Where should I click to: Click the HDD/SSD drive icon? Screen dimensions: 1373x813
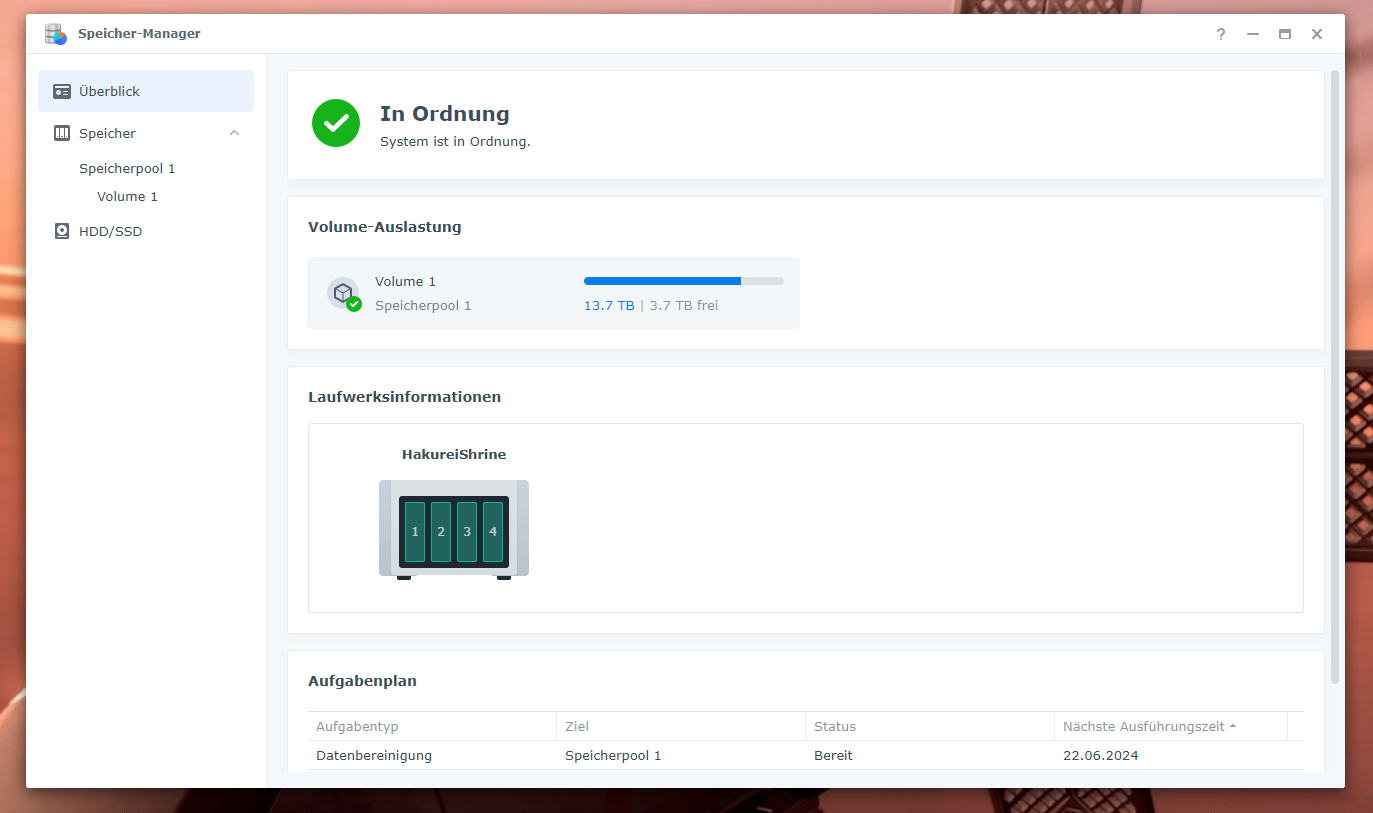[x=62, y=231]
